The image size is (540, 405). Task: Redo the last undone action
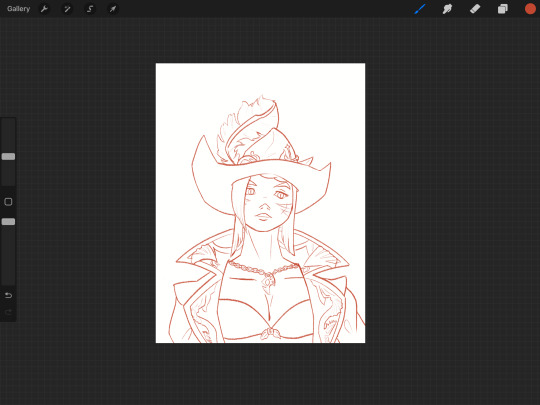point(8,312)
